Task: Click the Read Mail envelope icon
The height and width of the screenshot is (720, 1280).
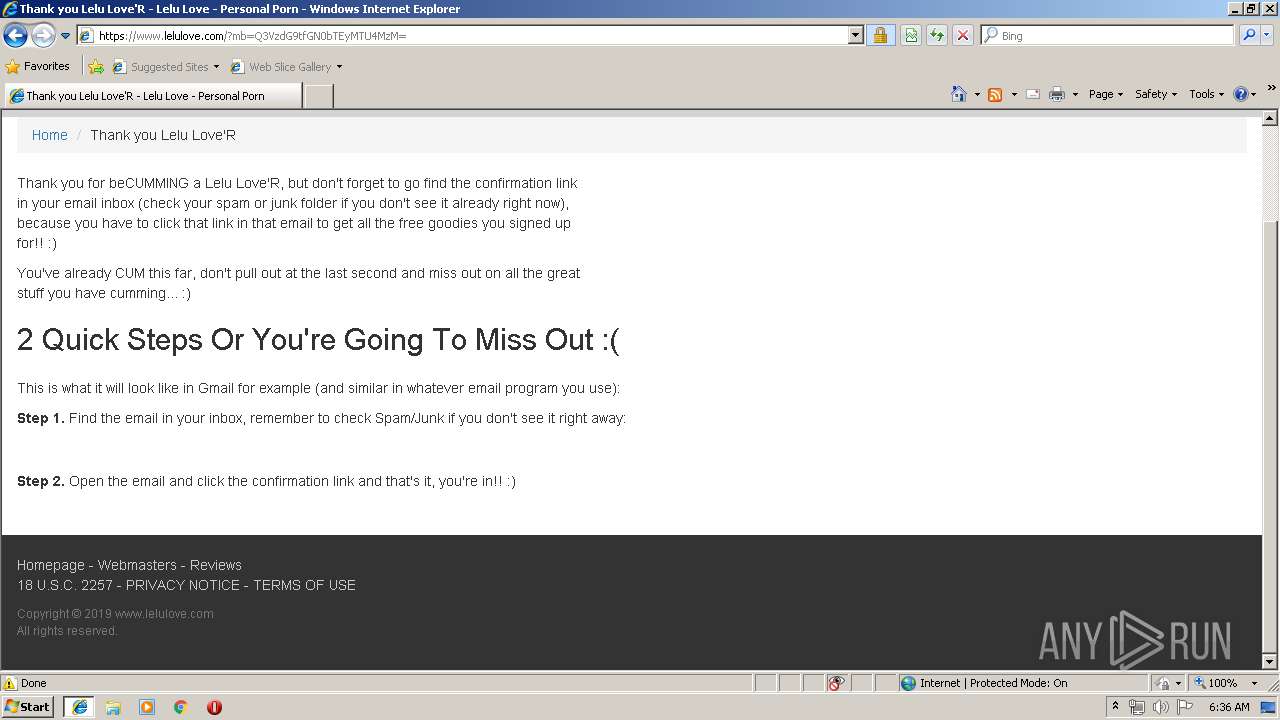Action: click(1033, 94)
